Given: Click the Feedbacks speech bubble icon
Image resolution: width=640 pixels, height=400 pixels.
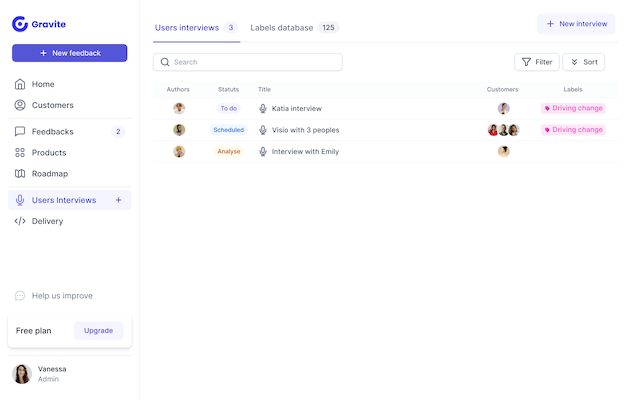Looking at the screenshot, I should (20, 131).
